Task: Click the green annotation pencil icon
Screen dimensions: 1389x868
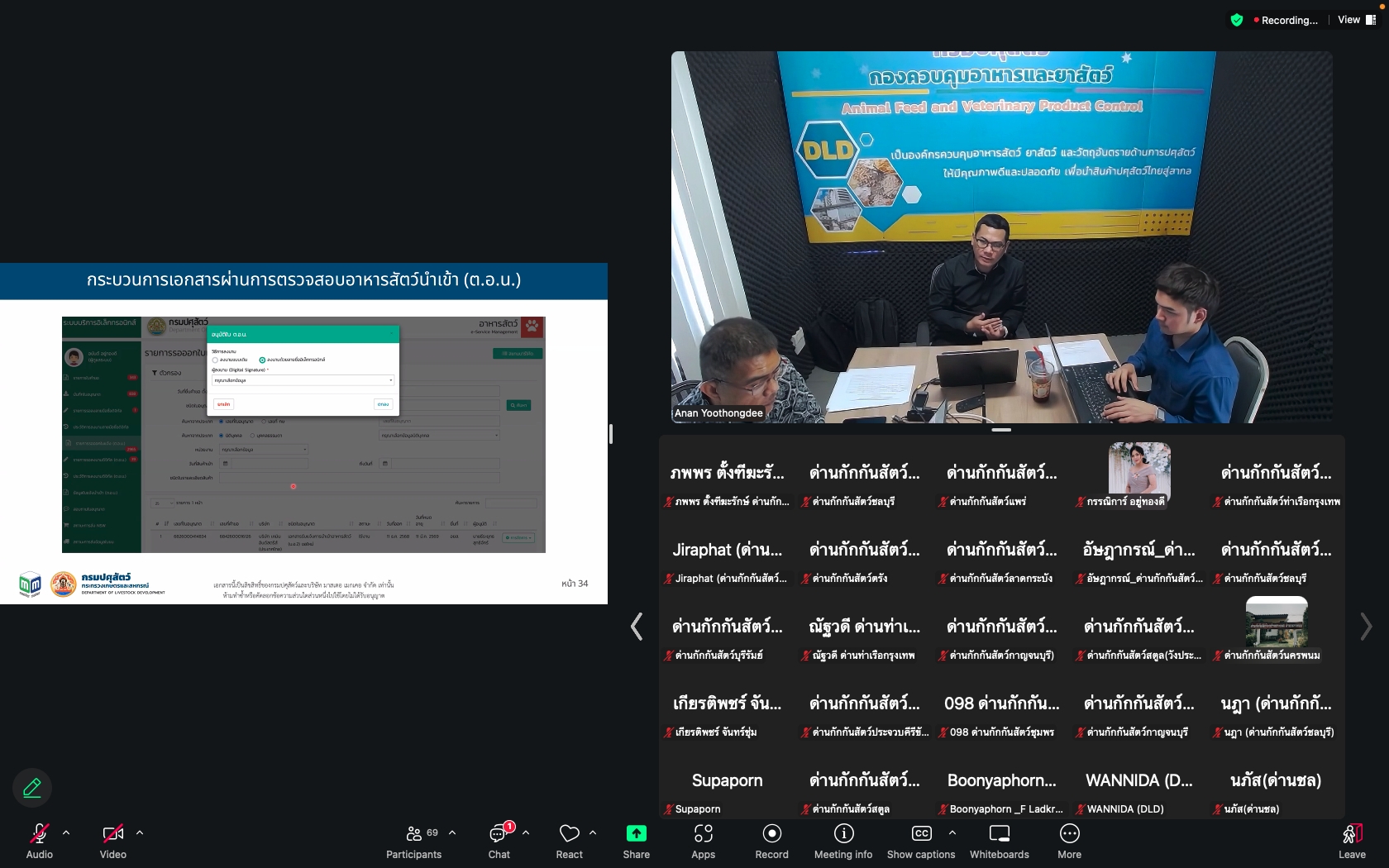Action: (x=32, y=788)
